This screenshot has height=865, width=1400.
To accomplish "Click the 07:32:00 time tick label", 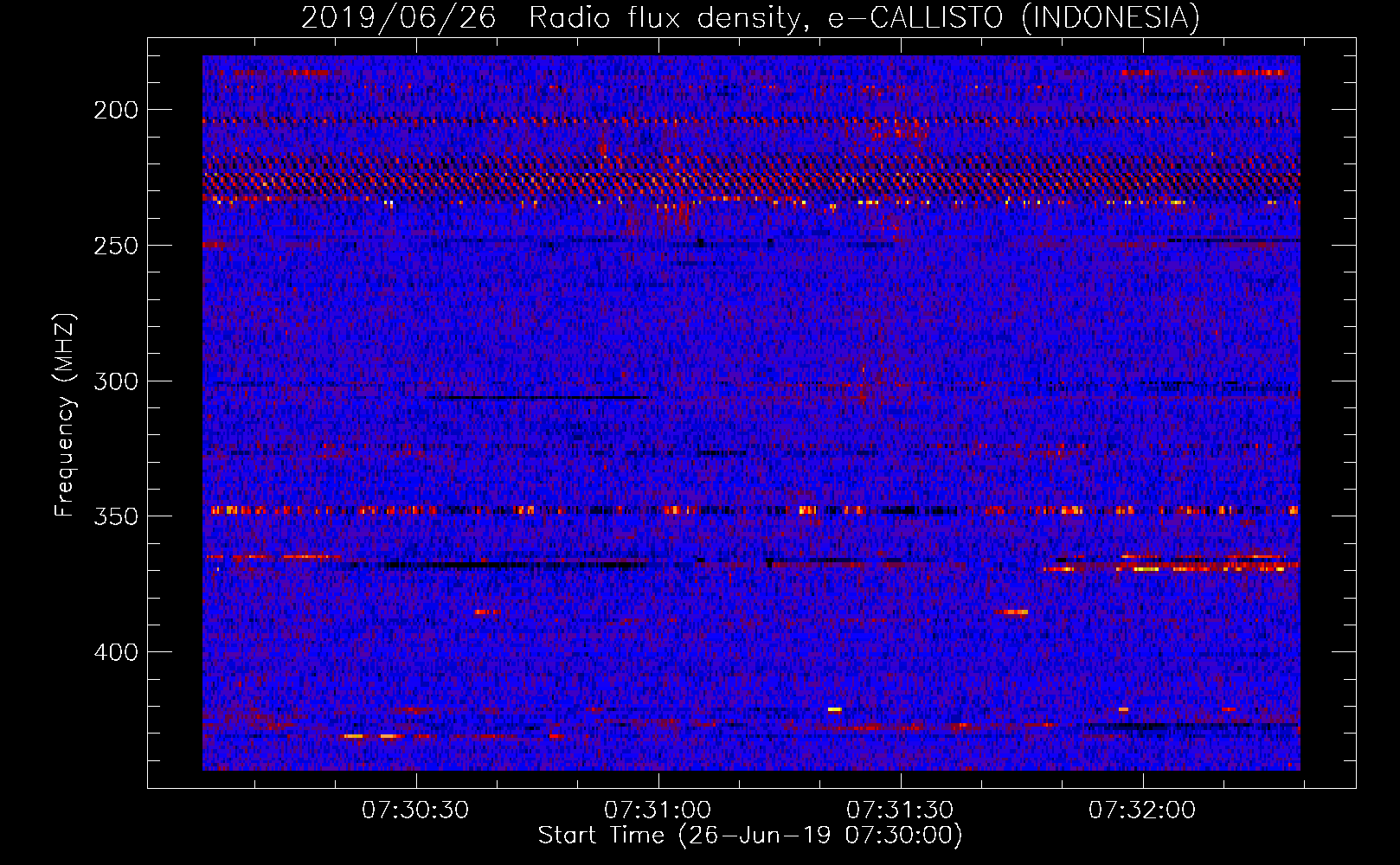I will (x=1142, y=811).
